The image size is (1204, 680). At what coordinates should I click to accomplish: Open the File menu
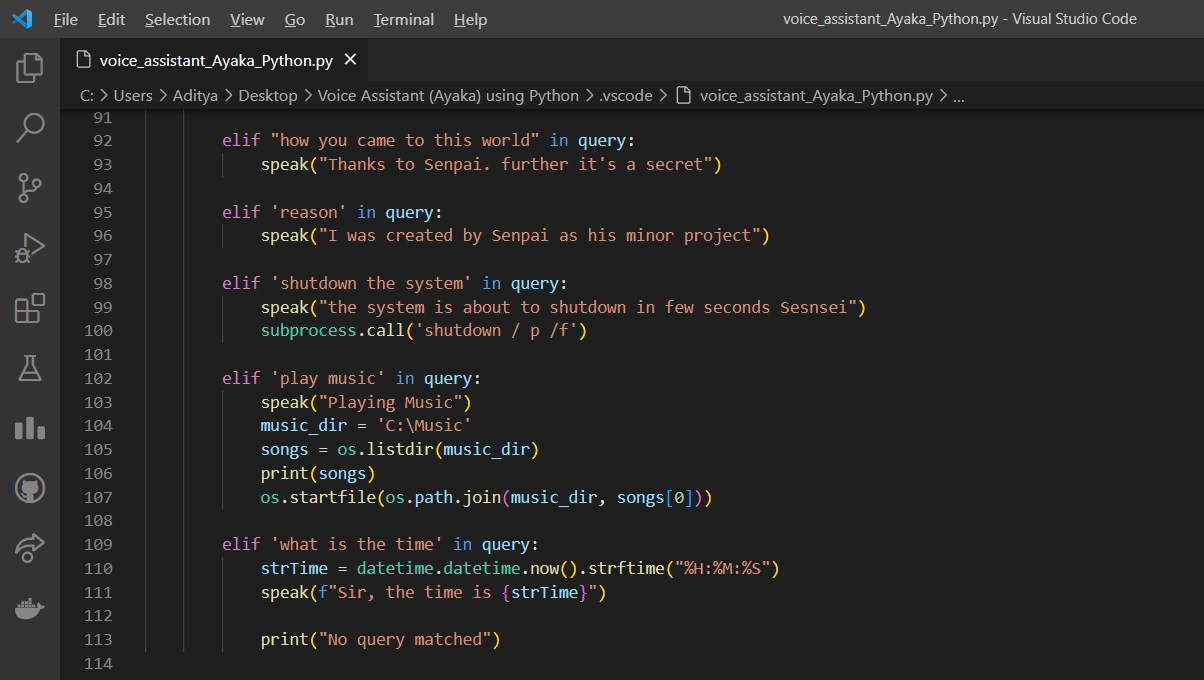click(66, 19)
